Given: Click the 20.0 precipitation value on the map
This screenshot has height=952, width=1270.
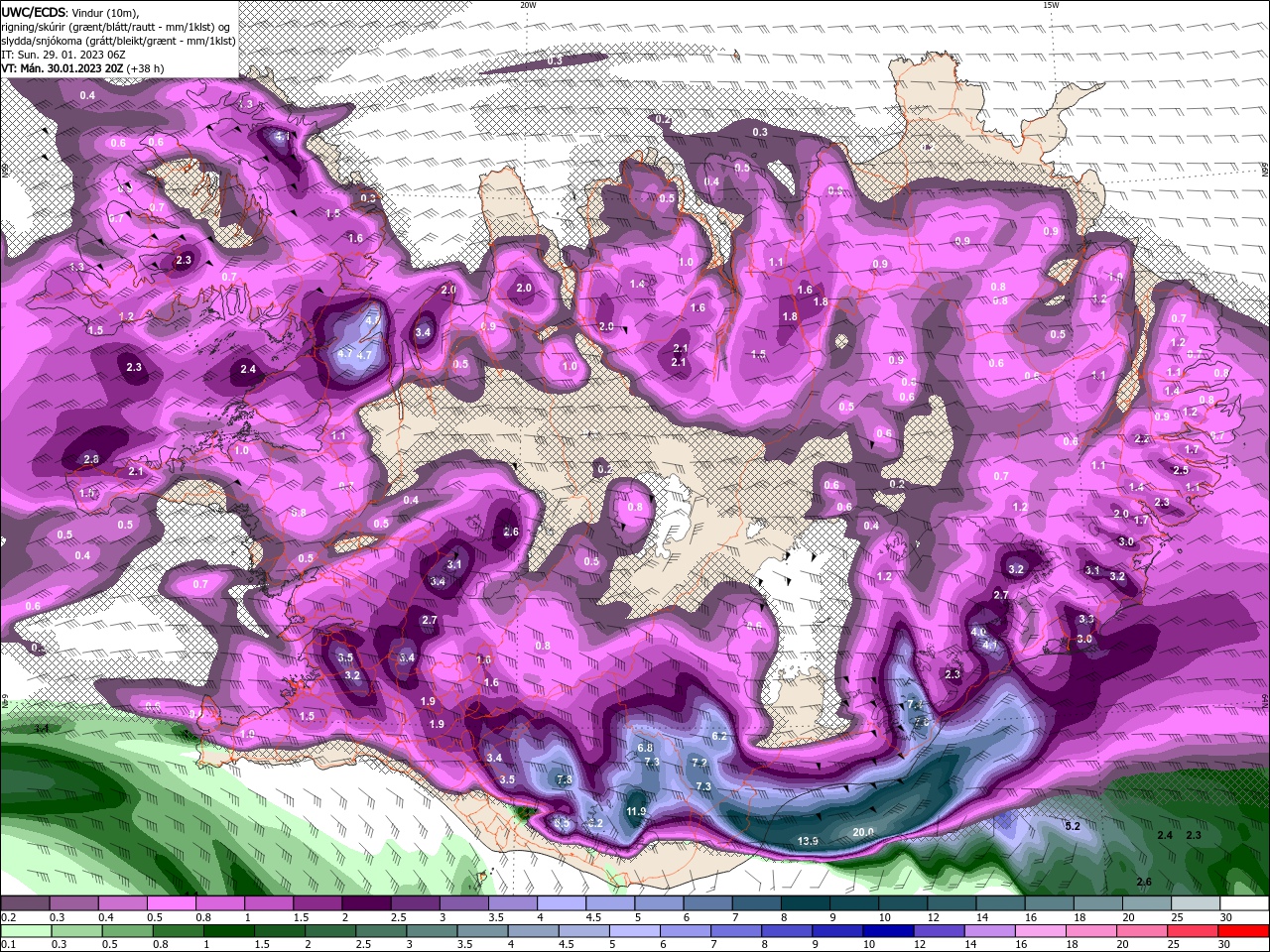Looking at the screenshot, I should coord(863,832).
